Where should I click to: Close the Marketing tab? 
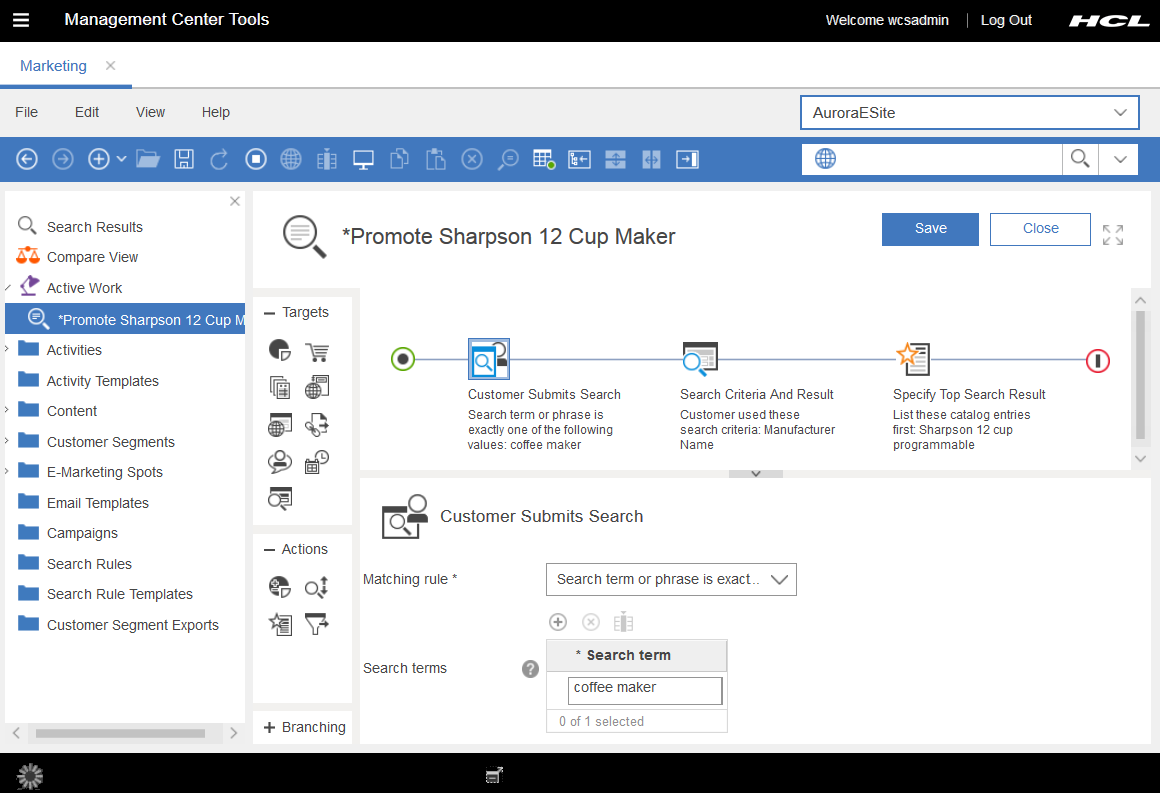click(x=110, y=65)
